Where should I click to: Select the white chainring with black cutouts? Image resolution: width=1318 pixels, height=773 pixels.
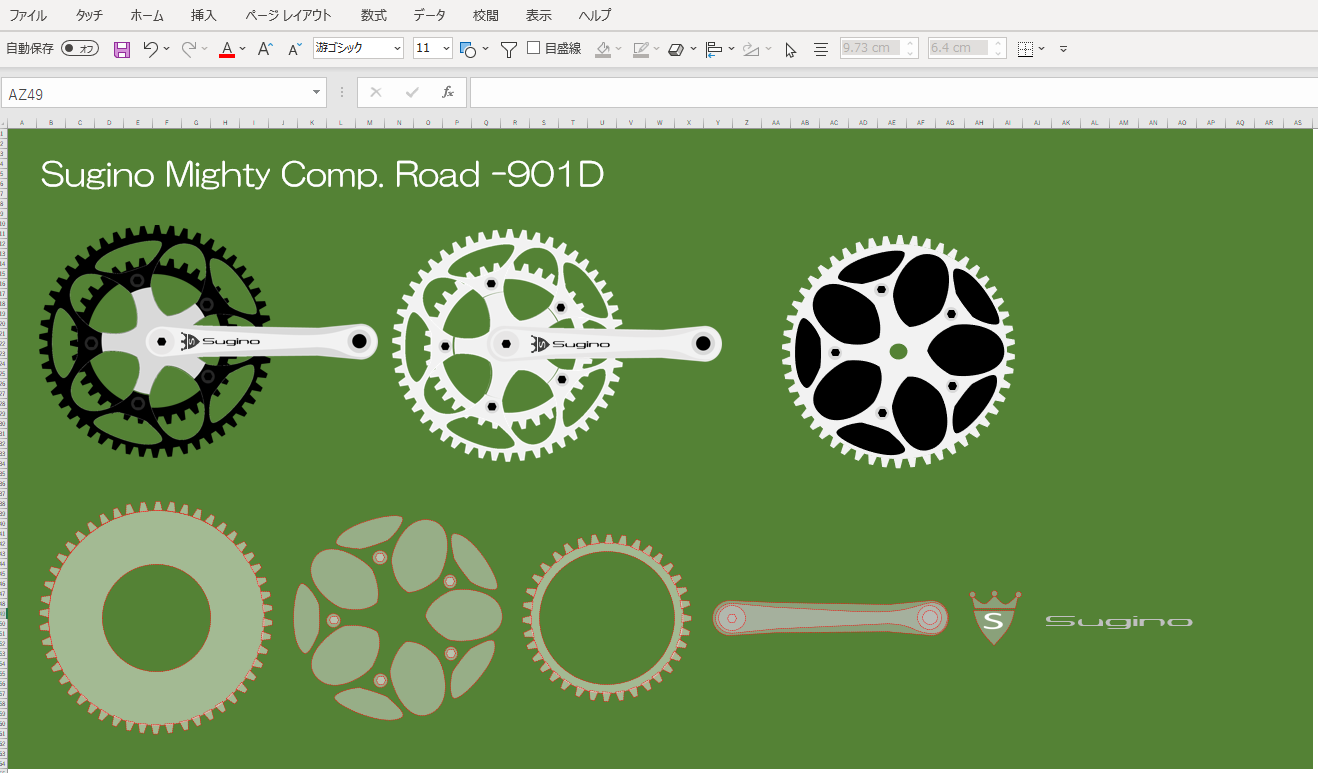click(898, 351)
